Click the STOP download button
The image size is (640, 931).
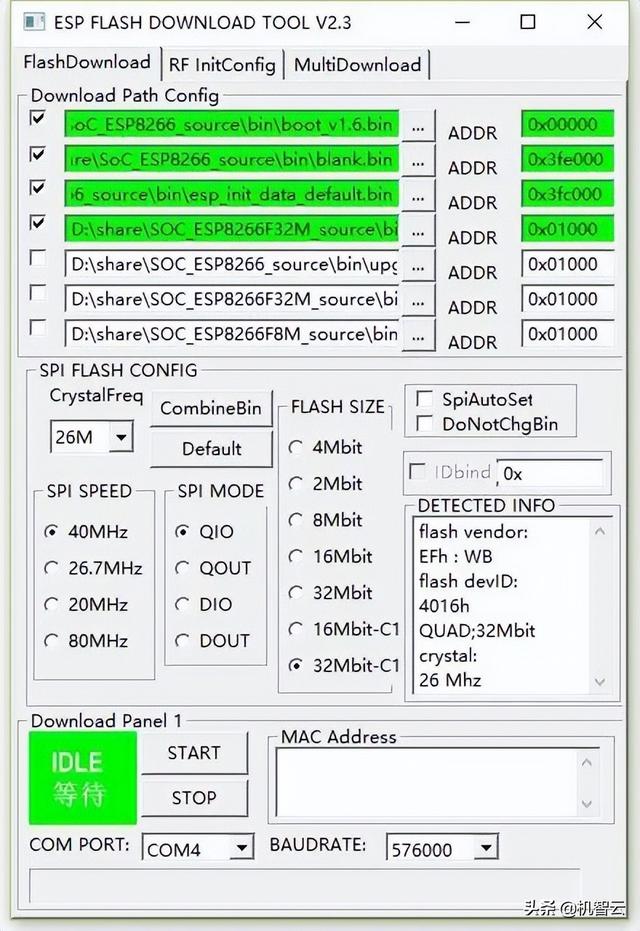(194, 797)
